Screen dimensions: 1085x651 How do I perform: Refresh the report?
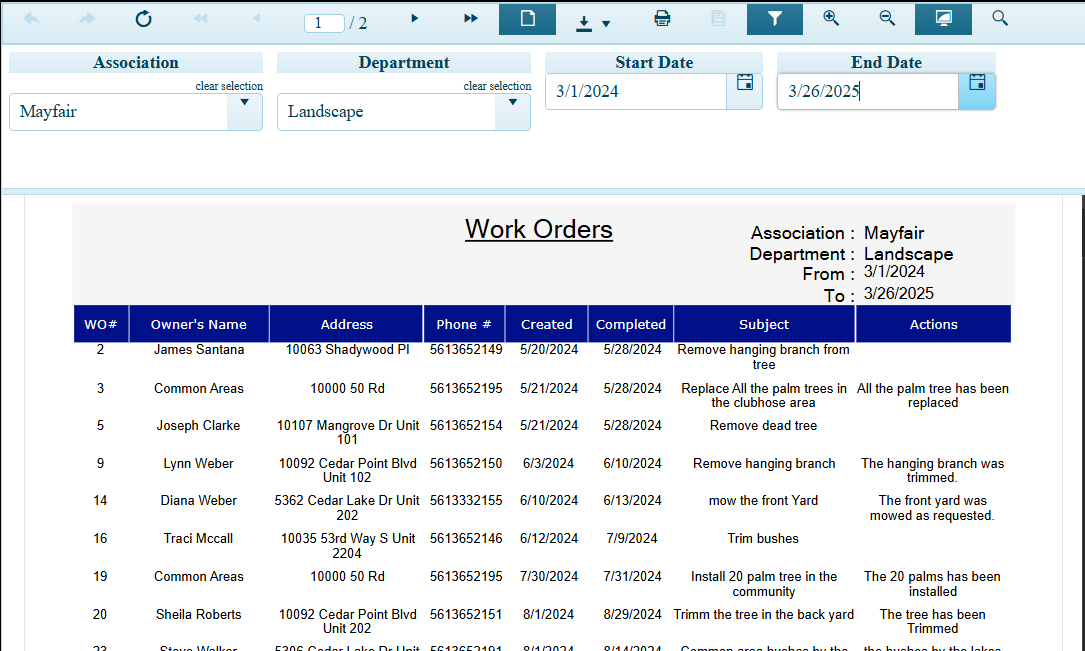coord(143,17)
